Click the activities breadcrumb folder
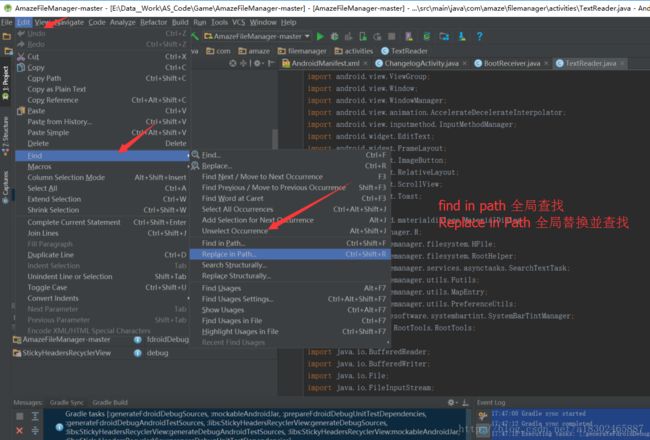This screenshot has width=650, height=440. pos(354,51)
